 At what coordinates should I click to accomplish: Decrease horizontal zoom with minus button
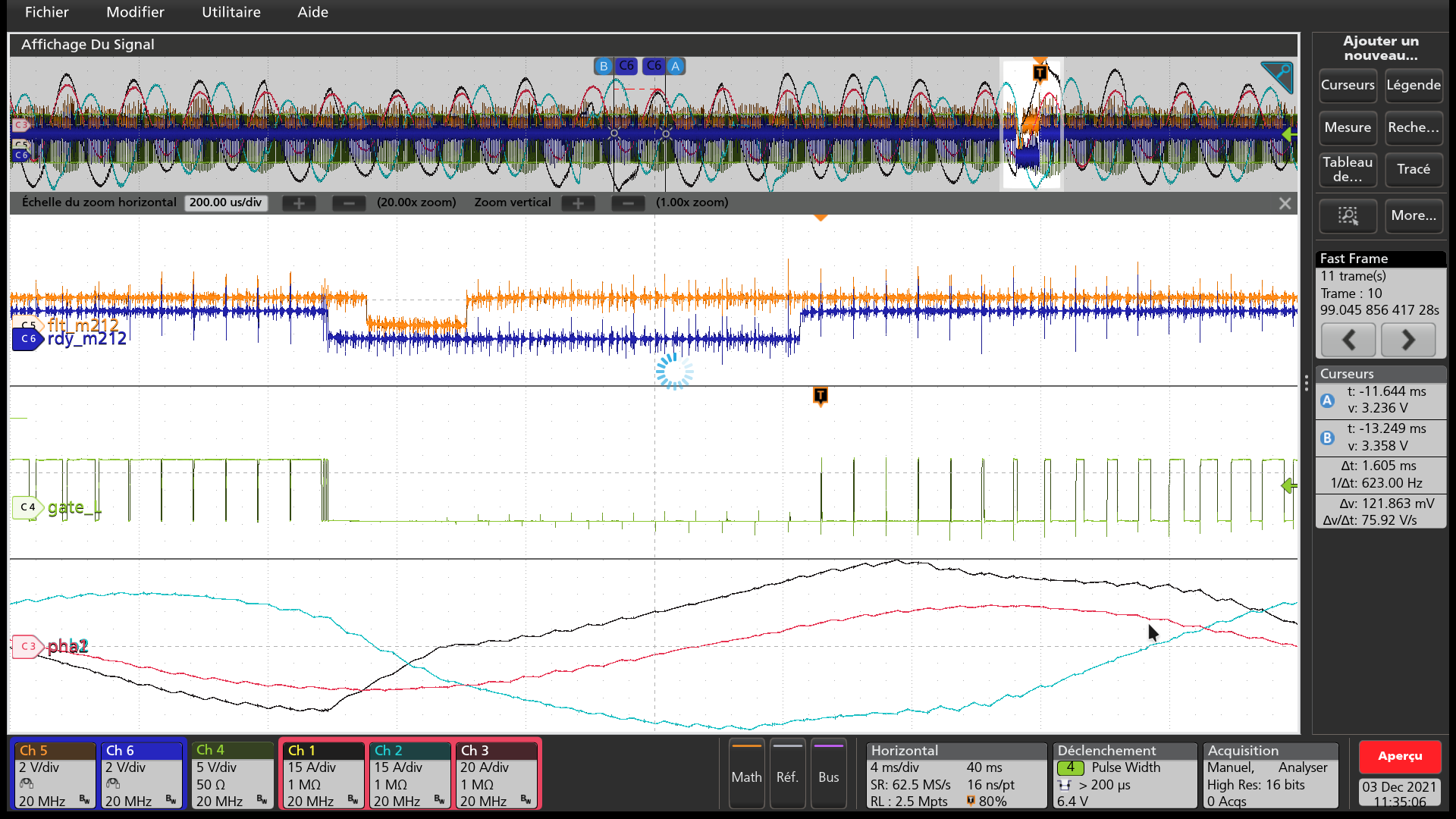349,203
